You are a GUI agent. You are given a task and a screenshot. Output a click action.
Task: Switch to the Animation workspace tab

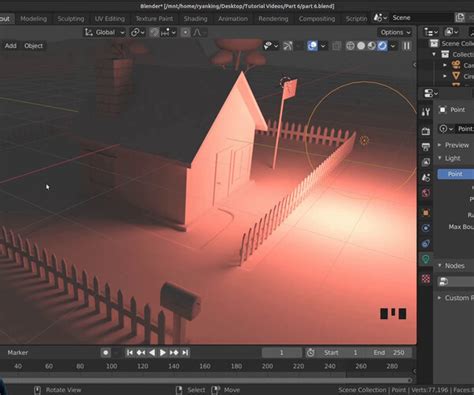[x=233, y=19]
